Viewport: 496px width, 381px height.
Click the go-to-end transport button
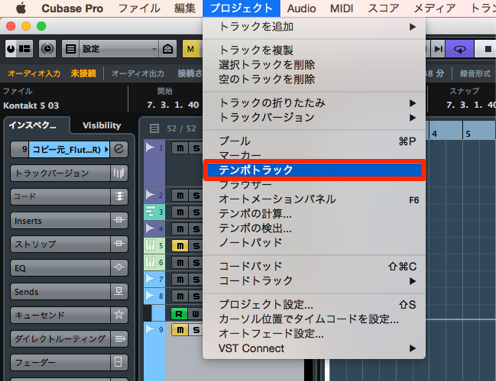[x=438, y=49]
